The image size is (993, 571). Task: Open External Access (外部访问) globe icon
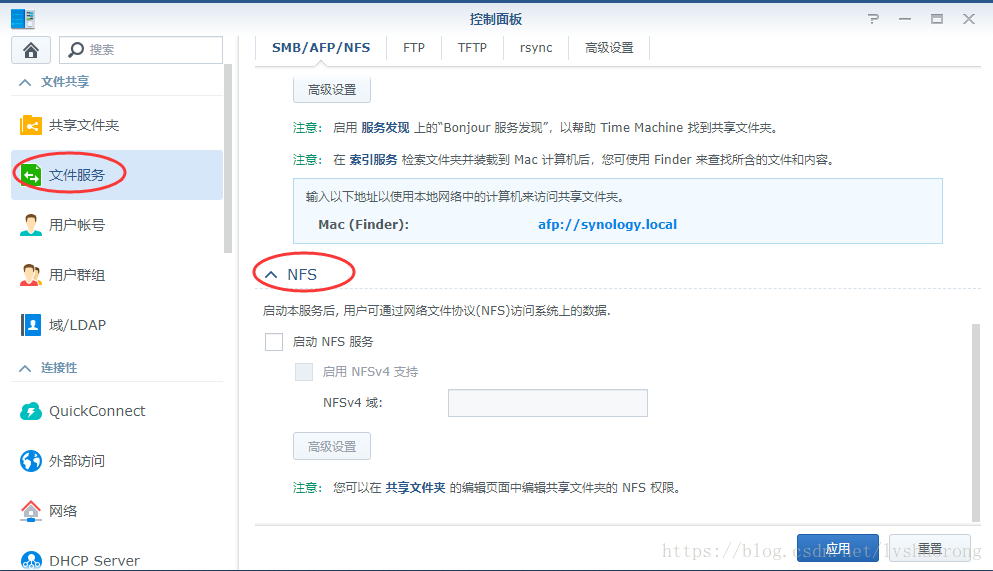(30, 461)
